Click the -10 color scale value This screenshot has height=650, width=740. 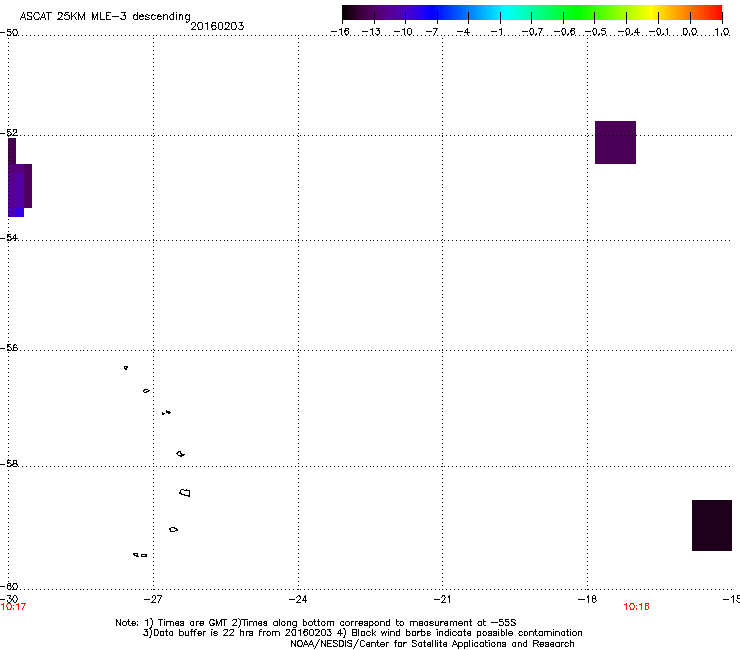point(403,32)
